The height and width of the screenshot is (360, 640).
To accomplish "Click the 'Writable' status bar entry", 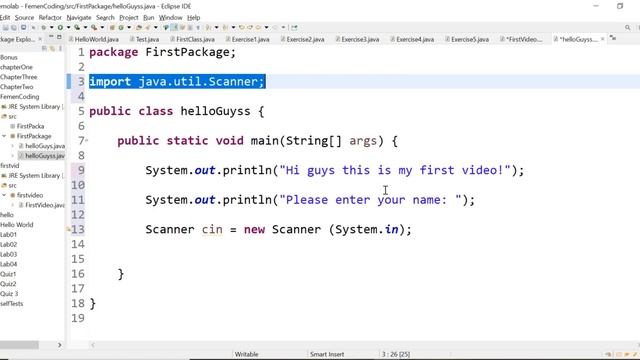I will pos(246,354).
